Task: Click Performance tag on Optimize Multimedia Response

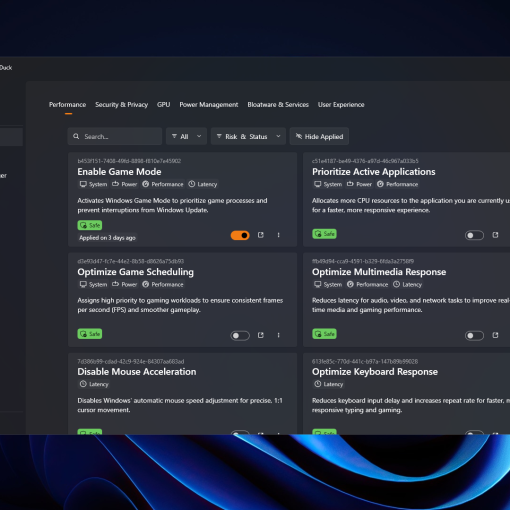Action: tap(368, 284)
